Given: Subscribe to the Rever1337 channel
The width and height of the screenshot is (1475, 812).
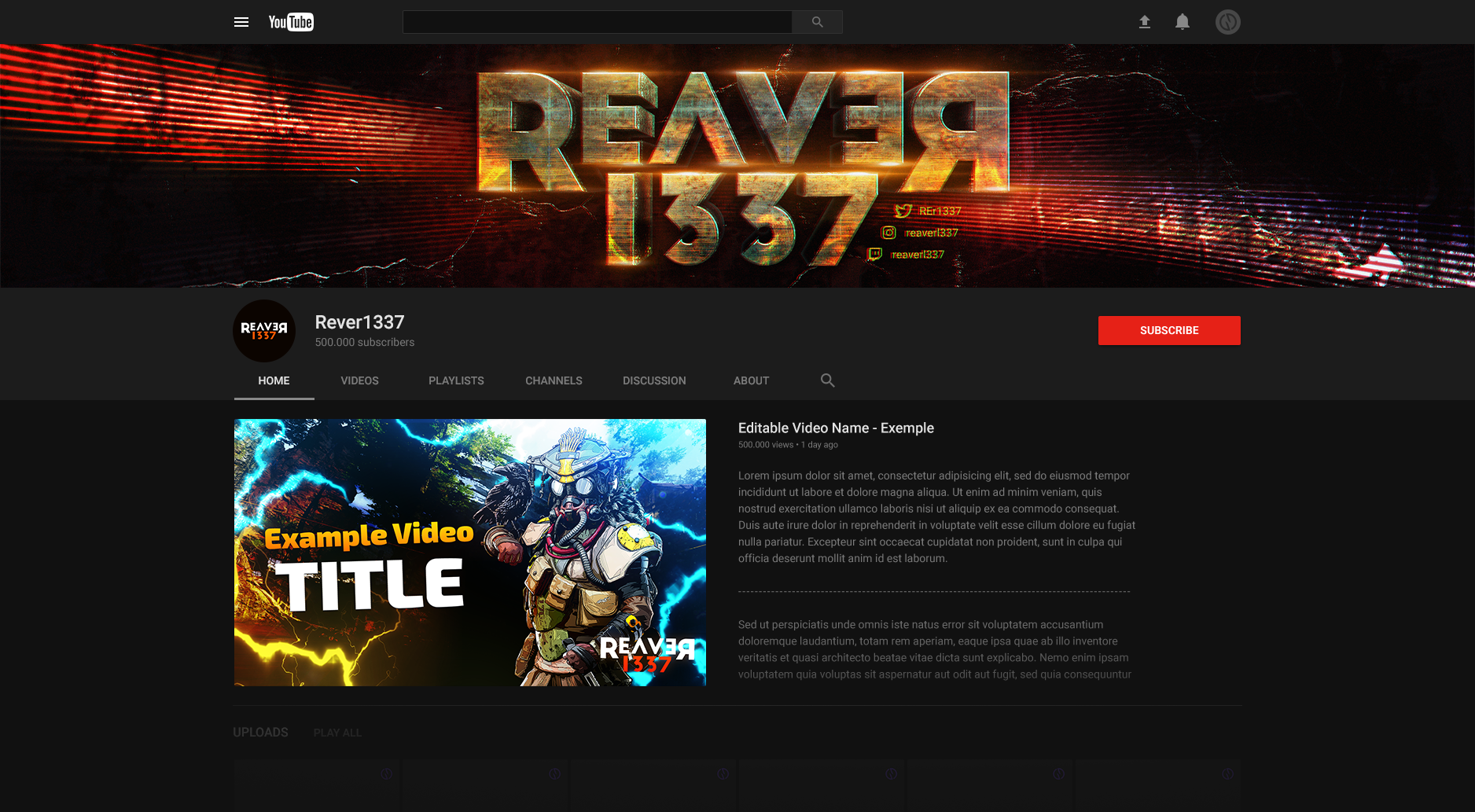Looking at the screenshot, I should tap(1168, 330).
